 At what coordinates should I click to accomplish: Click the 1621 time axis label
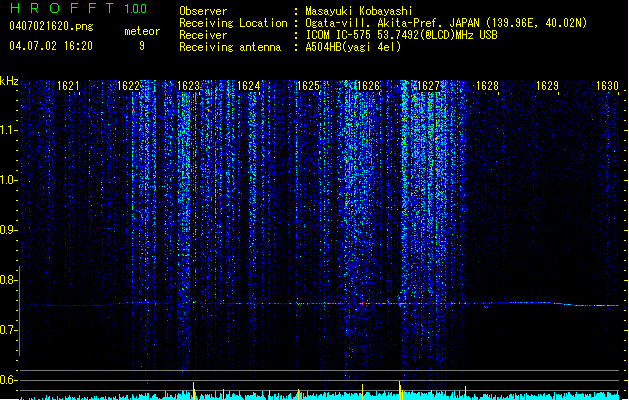click(68, 86)
